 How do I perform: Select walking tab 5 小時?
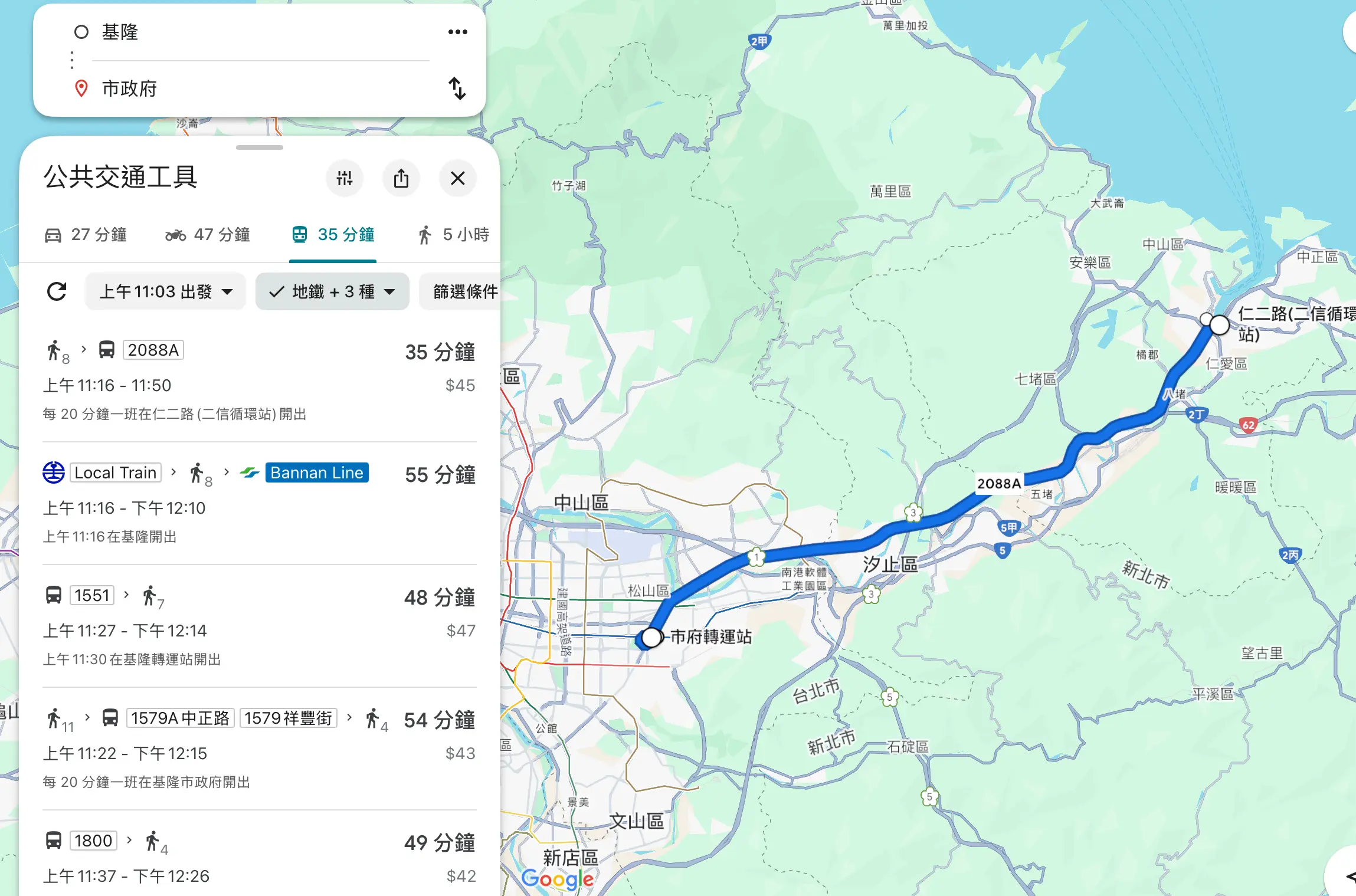[x=454, y=235]
